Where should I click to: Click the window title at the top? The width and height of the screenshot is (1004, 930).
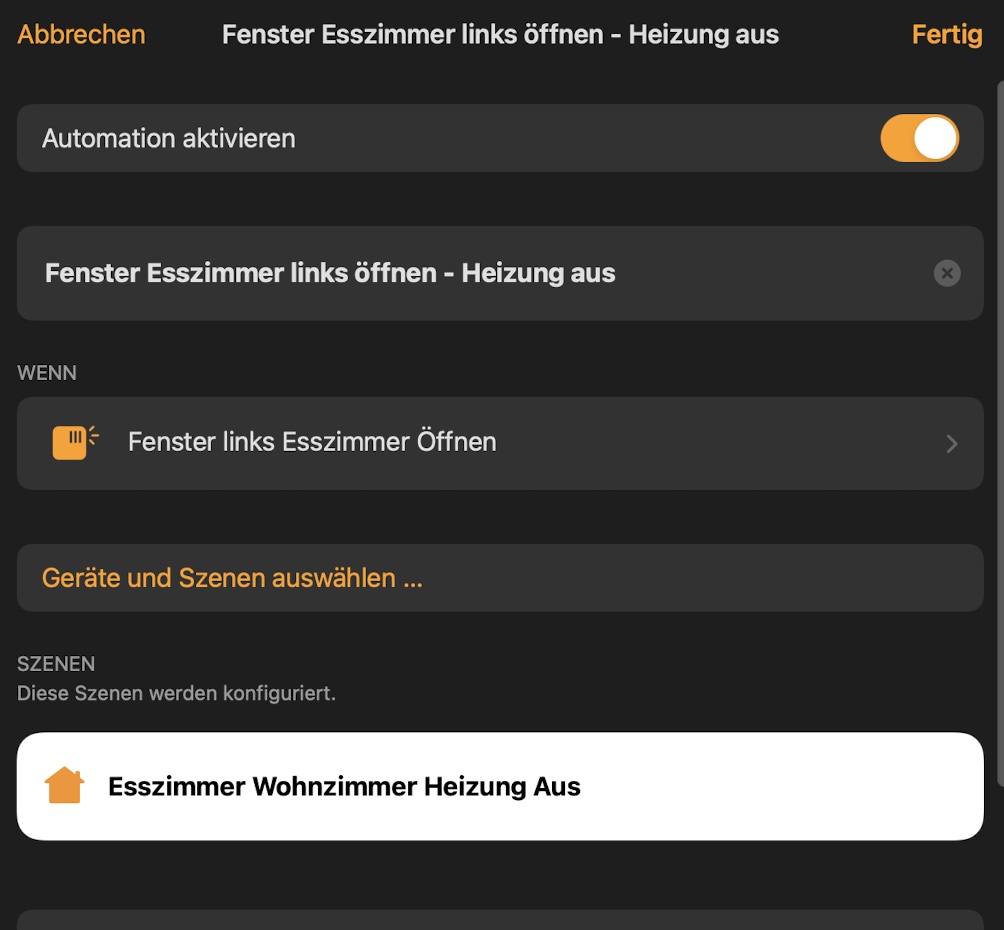500,34
